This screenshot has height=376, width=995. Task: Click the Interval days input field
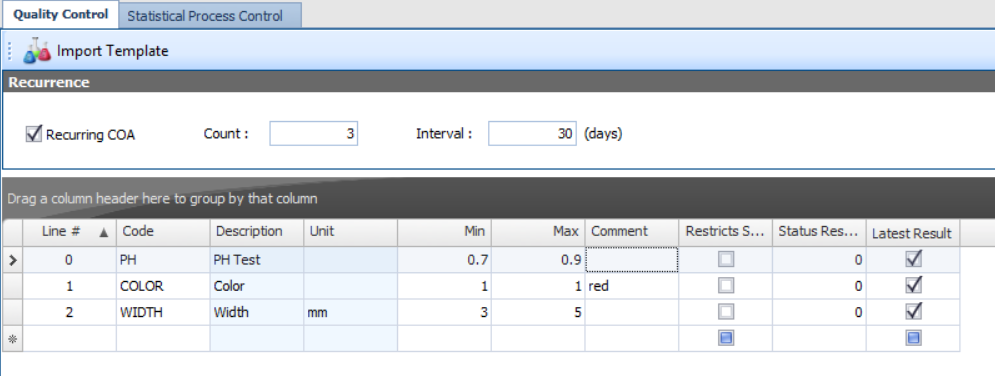[x=532, y=134]
